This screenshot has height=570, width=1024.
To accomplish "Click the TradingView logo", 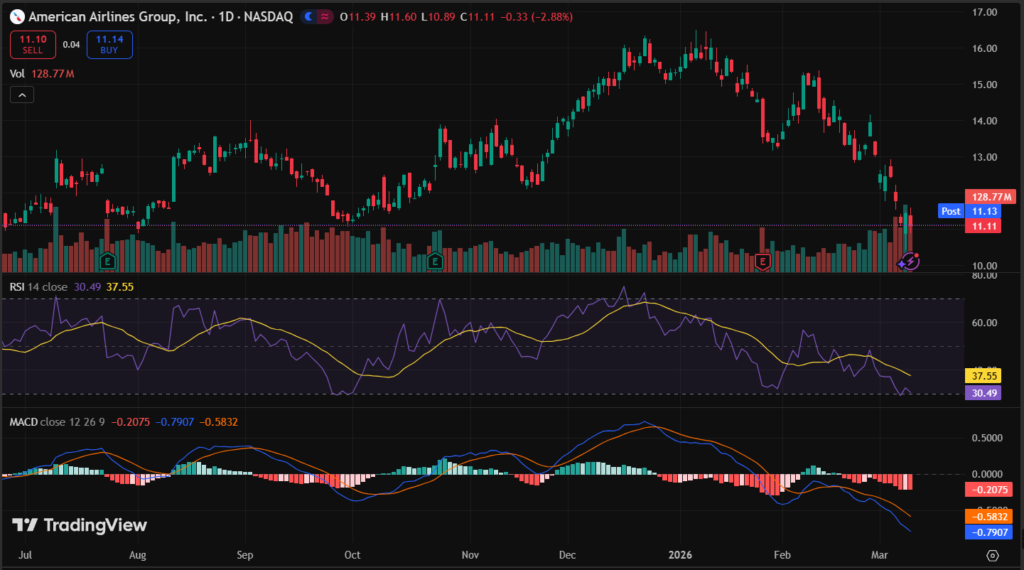I will click(x=79, y=525).
